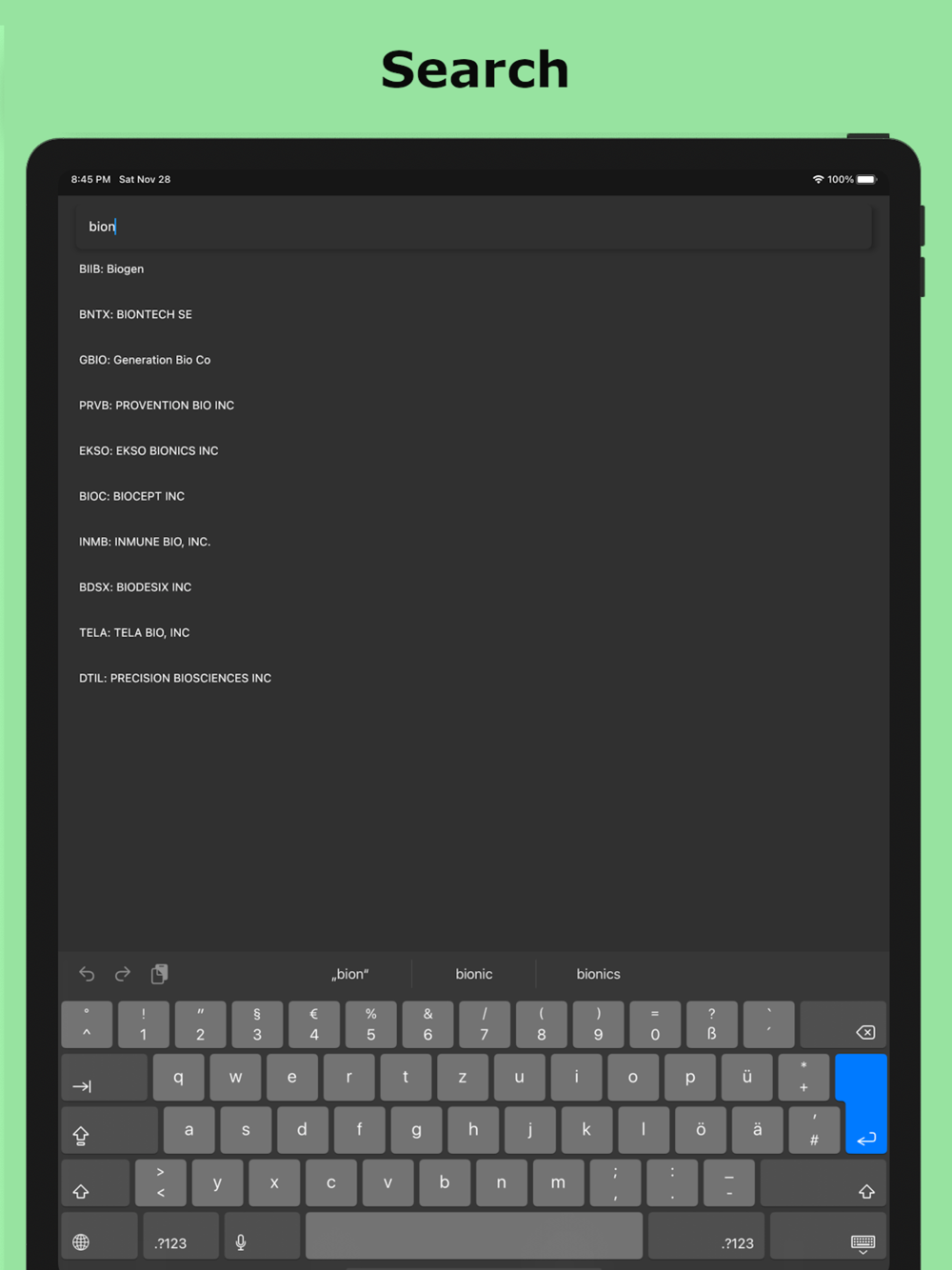The height and width of the screenshot is (1270, 952).
Task: Tap the undo arrow on keyboard toolbar
Action: coord(87,974)
